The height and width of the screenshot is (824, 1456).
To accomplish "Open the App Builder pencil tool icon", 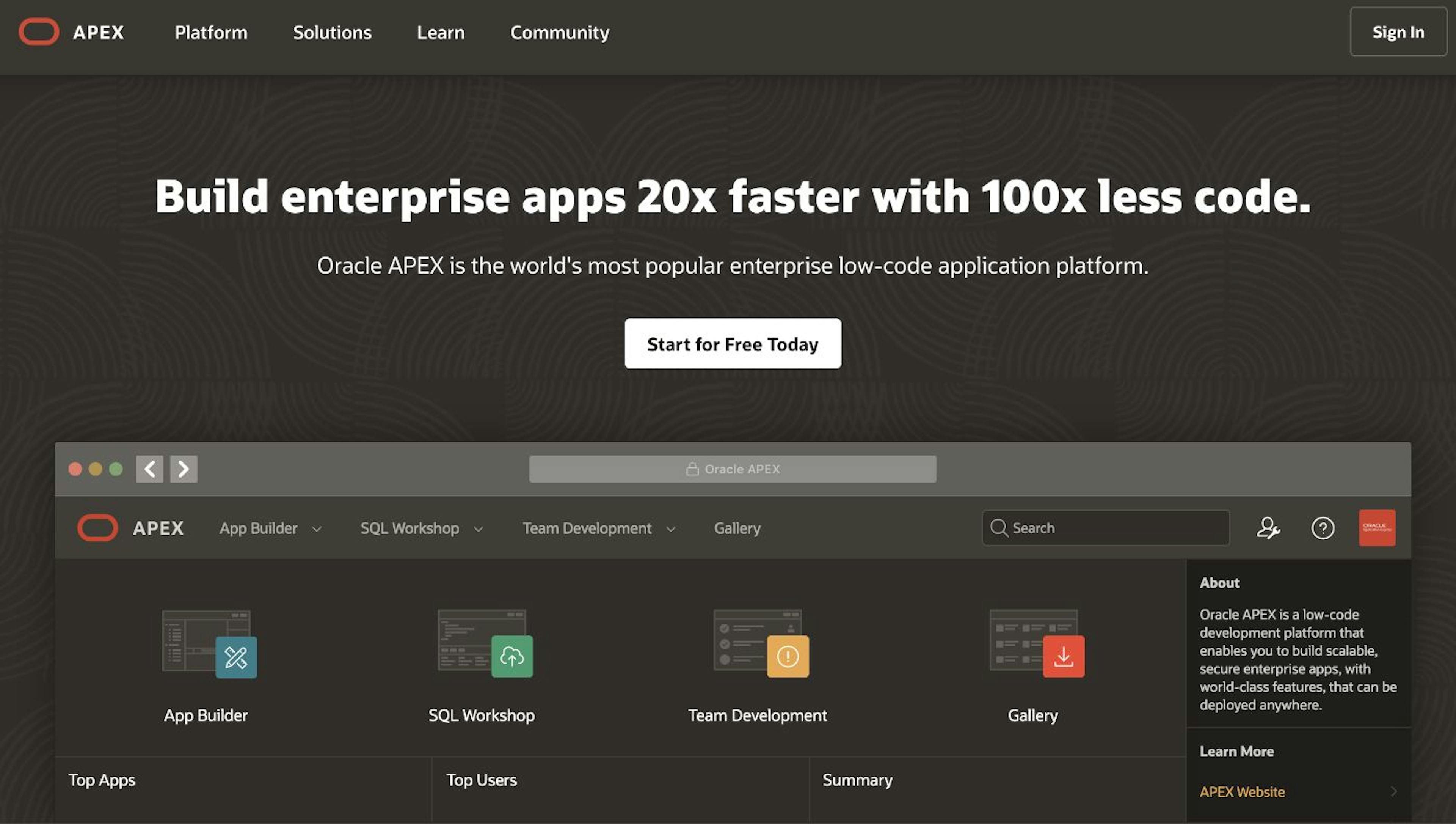I will (x=236, y=656).
